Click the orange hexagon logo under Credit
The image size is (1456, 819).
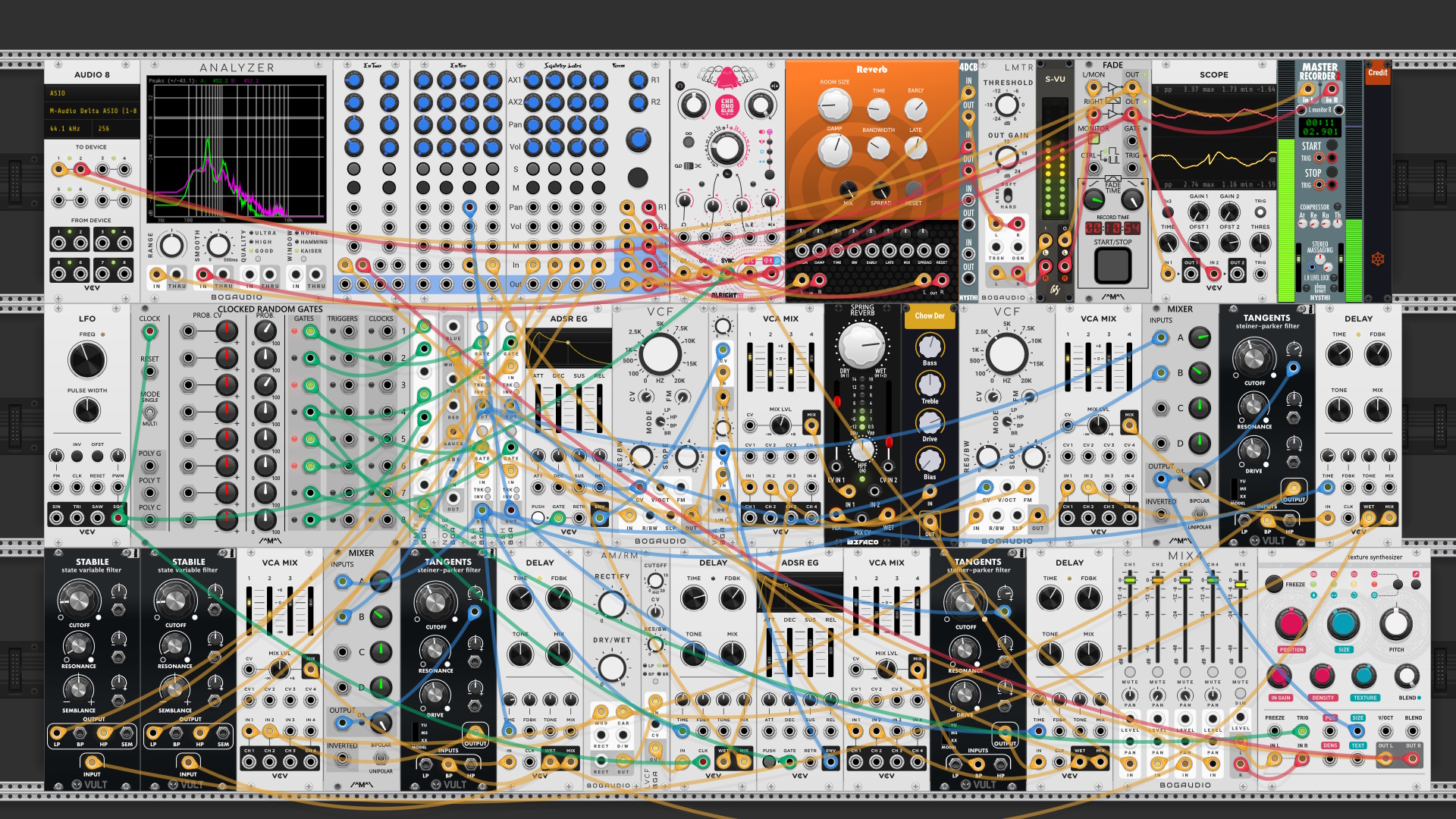[x=1378, y=259]
